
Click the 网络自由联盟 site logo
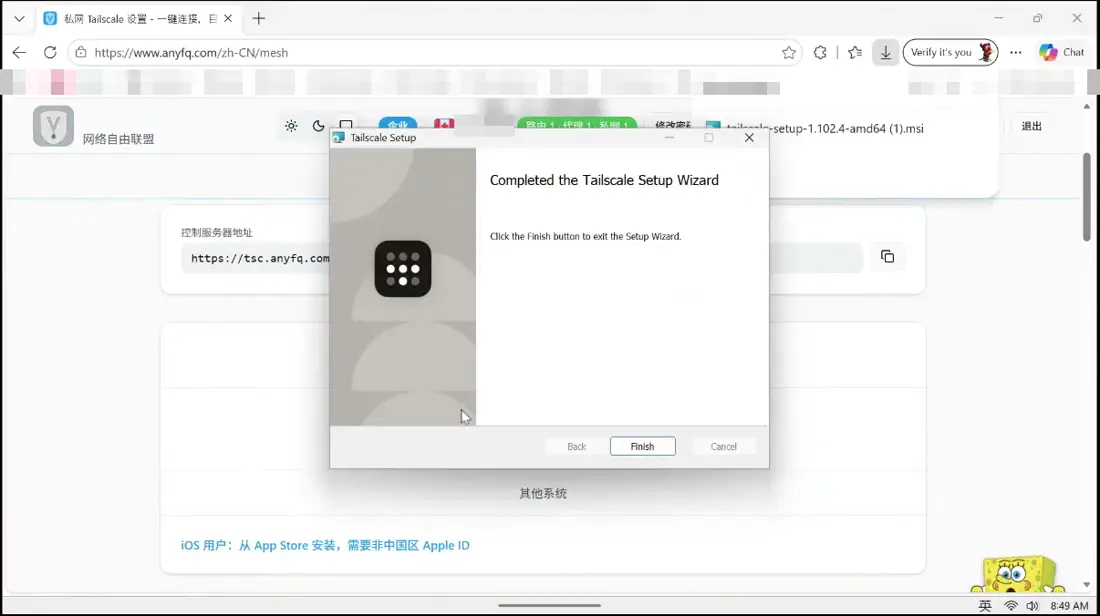[x=53, y=126]
